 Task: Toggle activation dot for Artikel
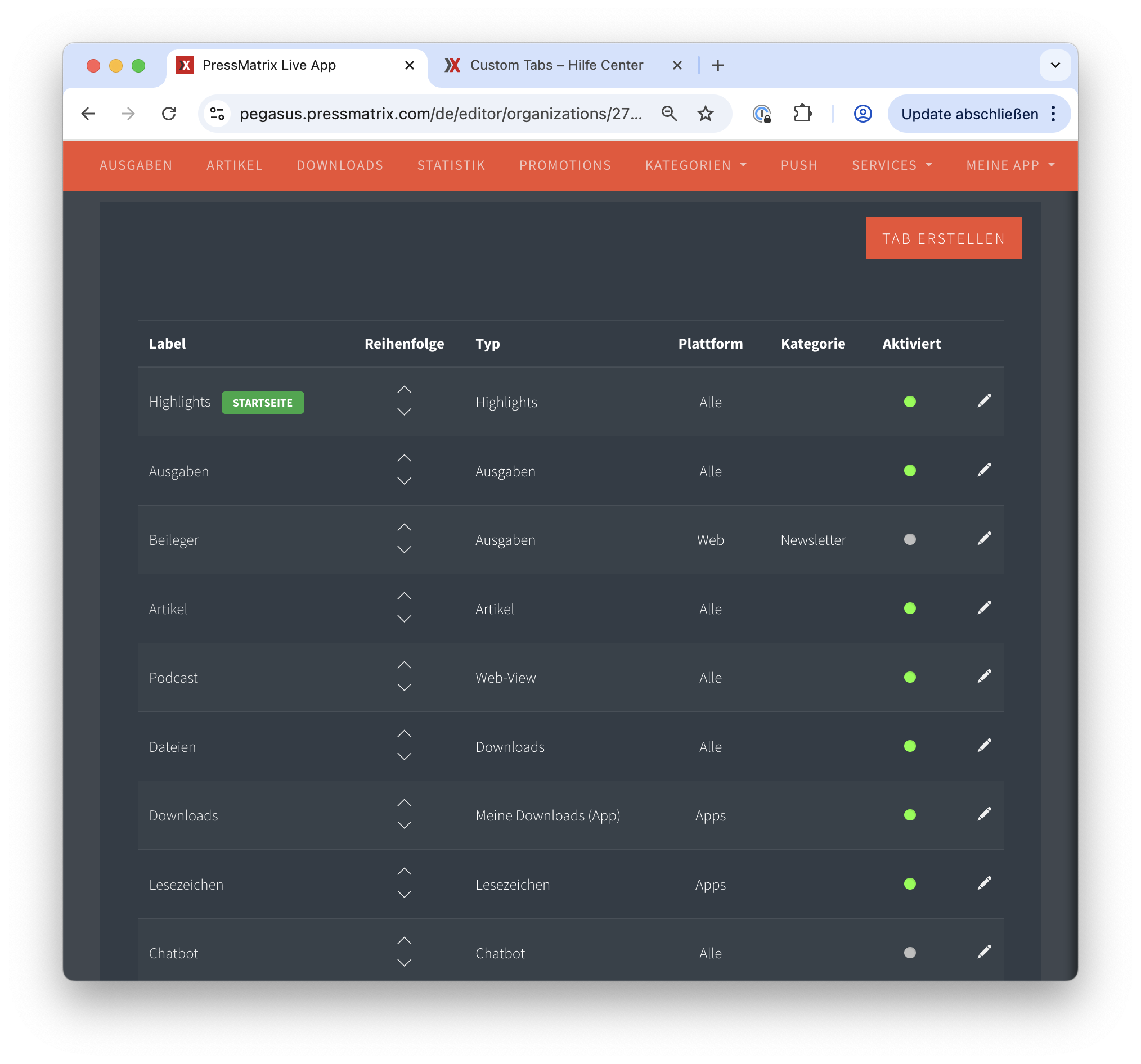click(x=909, y=608)
